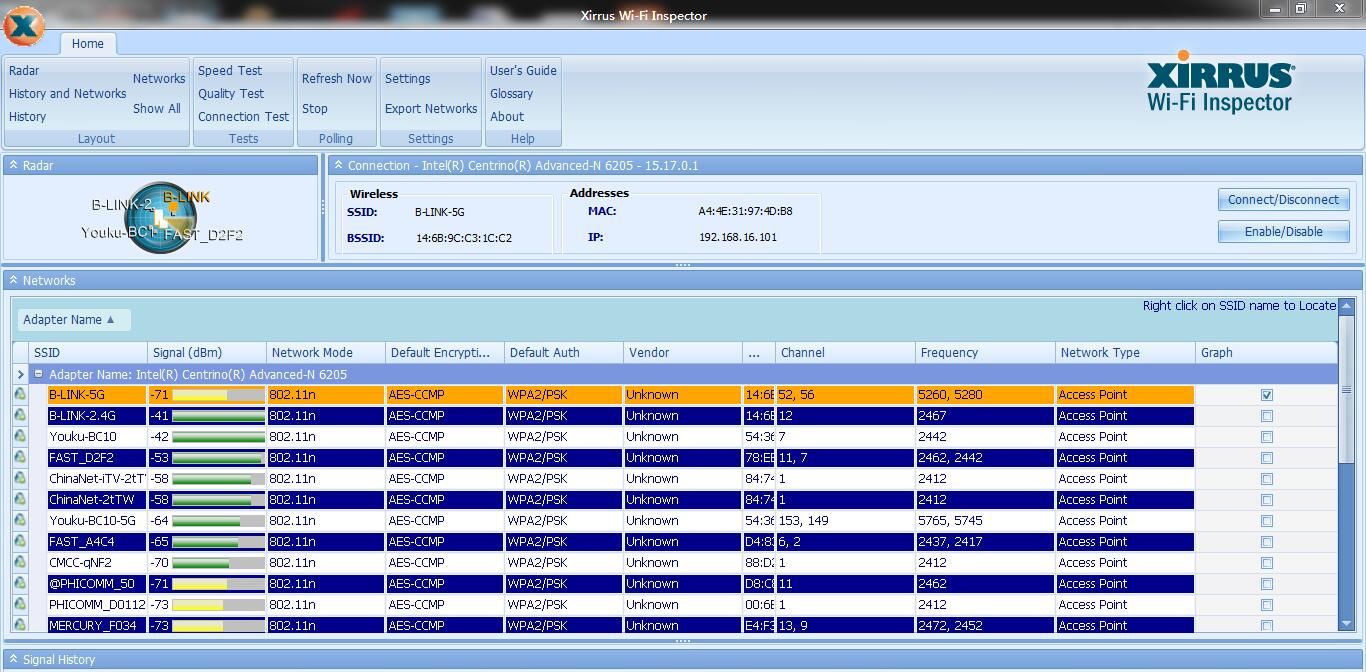
Task: Open the Settings dialog
Action: 408,79
